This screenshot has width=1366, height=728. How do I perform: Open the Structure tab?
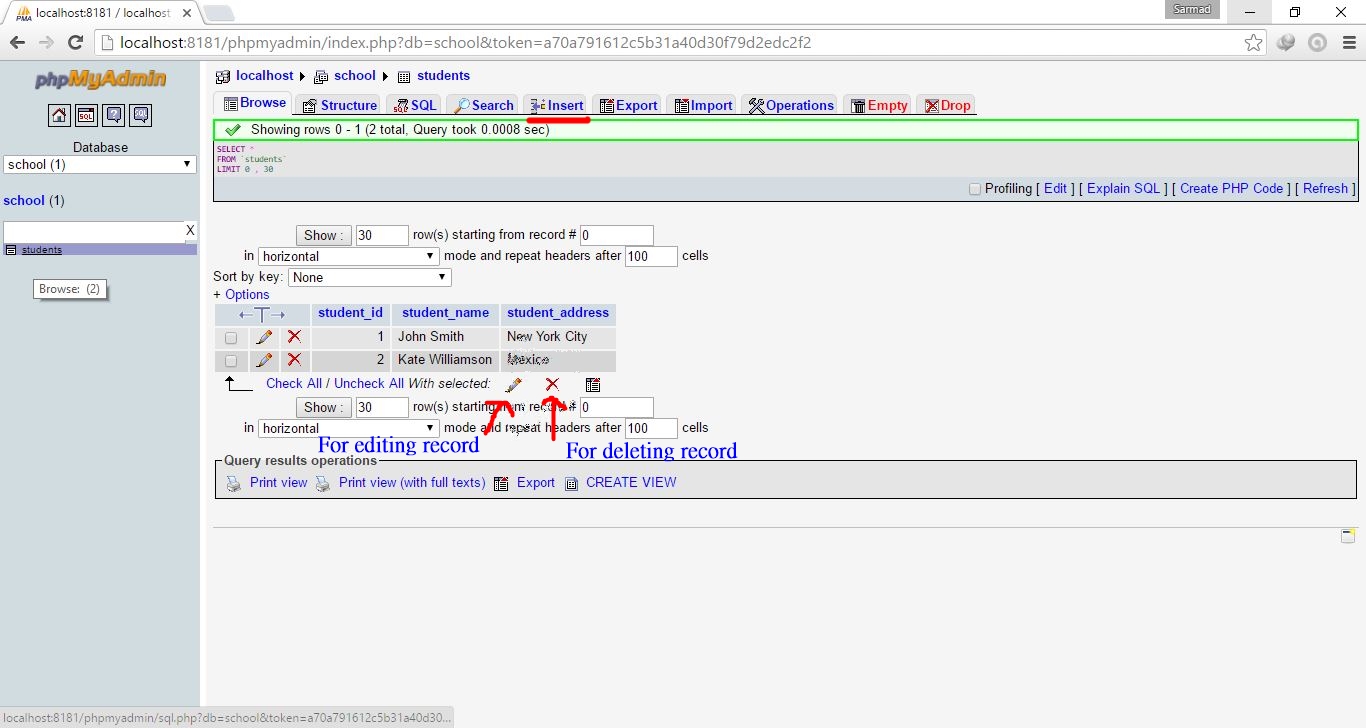(338, 104)
